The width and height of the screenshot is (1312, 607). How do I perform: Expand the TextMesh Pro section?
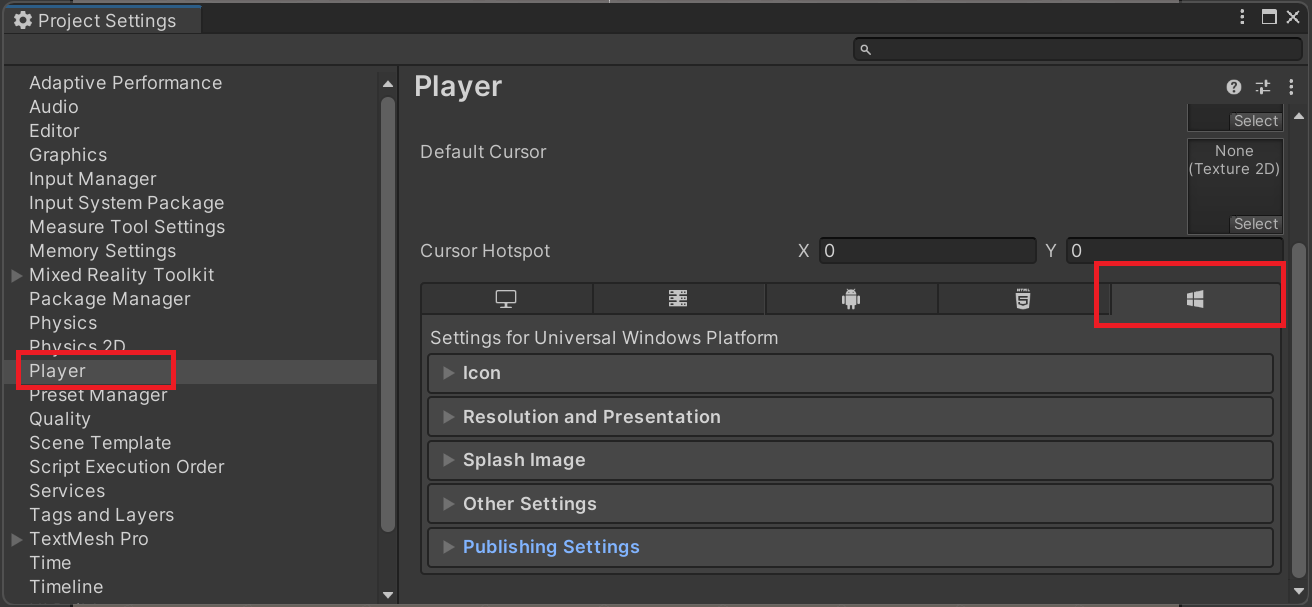coord(14,538)
